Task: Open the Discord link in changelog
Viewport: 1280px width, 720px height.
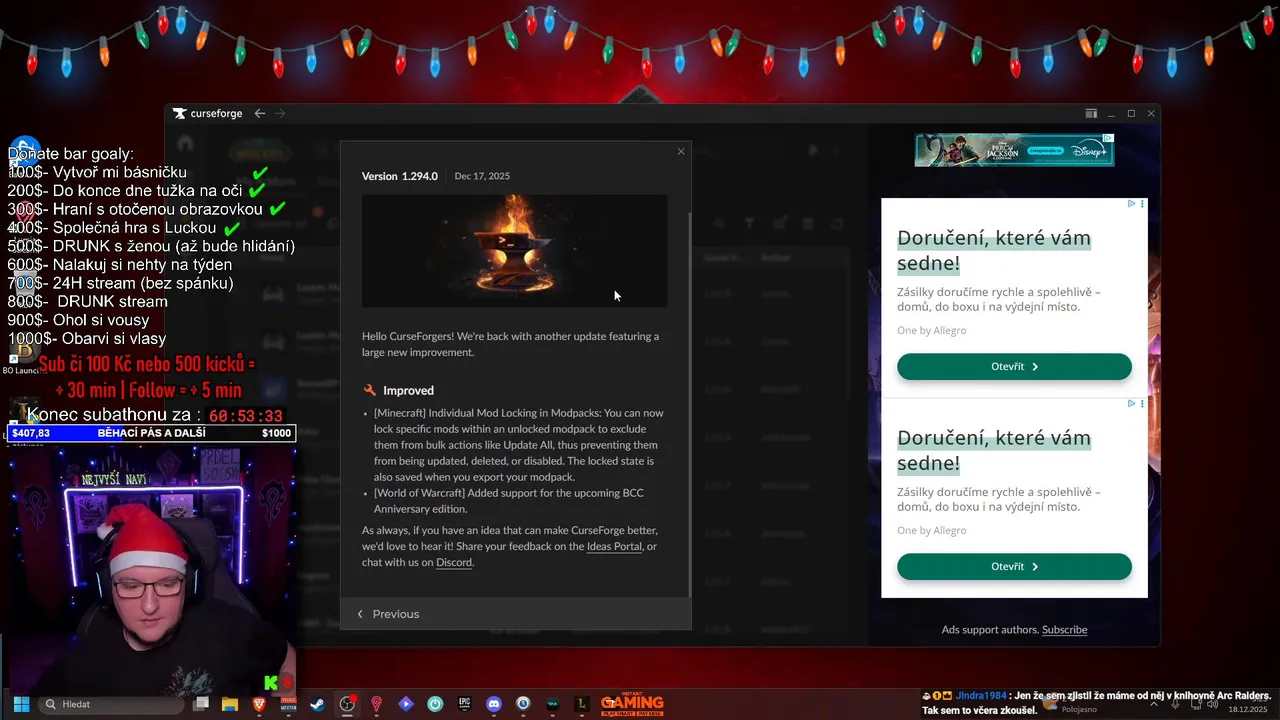Action: pyautogui.click(x=454, y=562)
